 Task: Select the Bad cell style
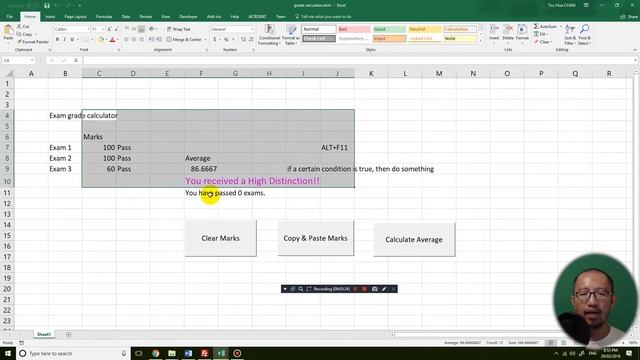click(x=354, y=29)
